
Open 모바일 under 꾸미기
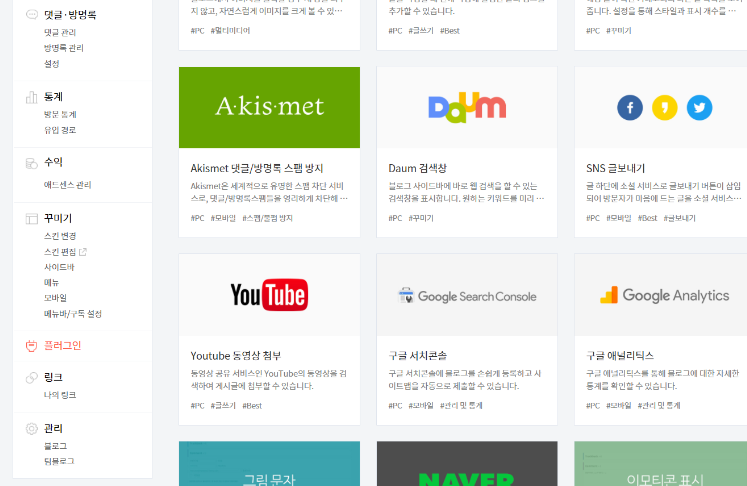(55, 298)
